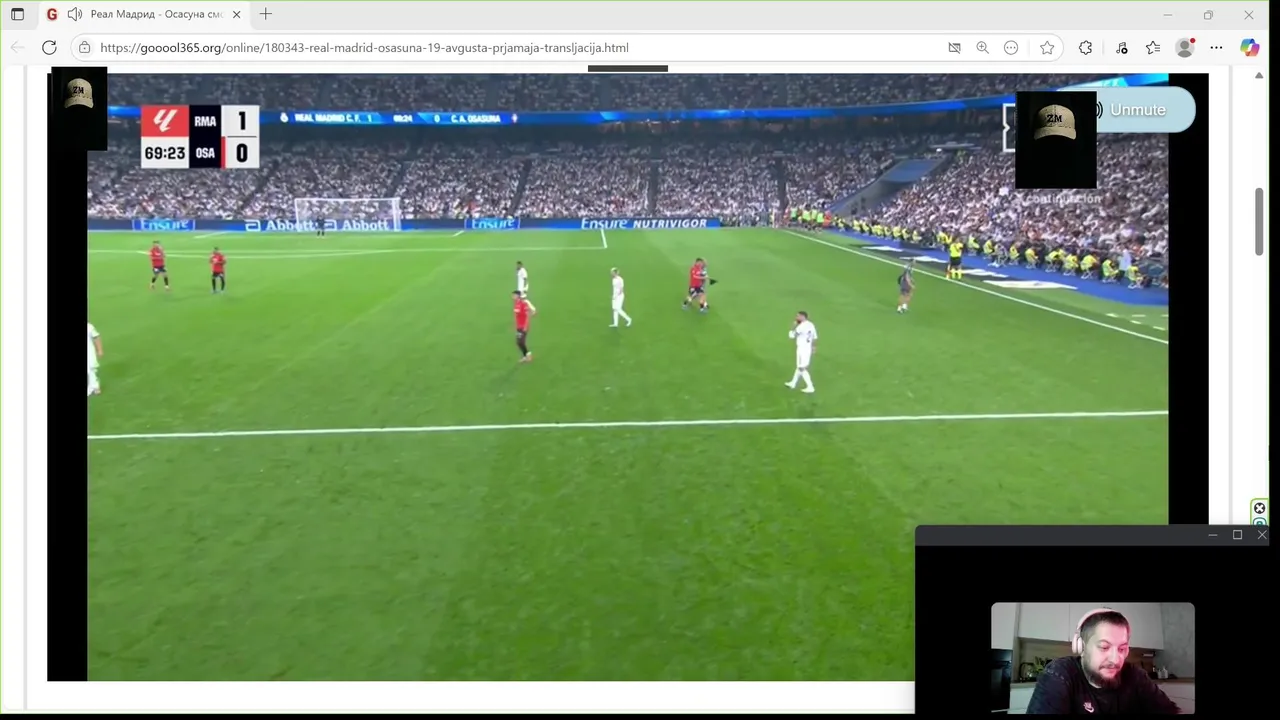Click the ZM cap logo beside Unmute
The width and height of the screenshot is (1280, 720).
(1055, 139)
